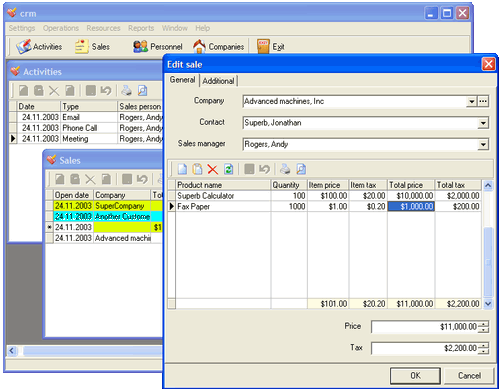Click save icon in Edit sale toolbar

pyautogui.click(x=249, y=169)
